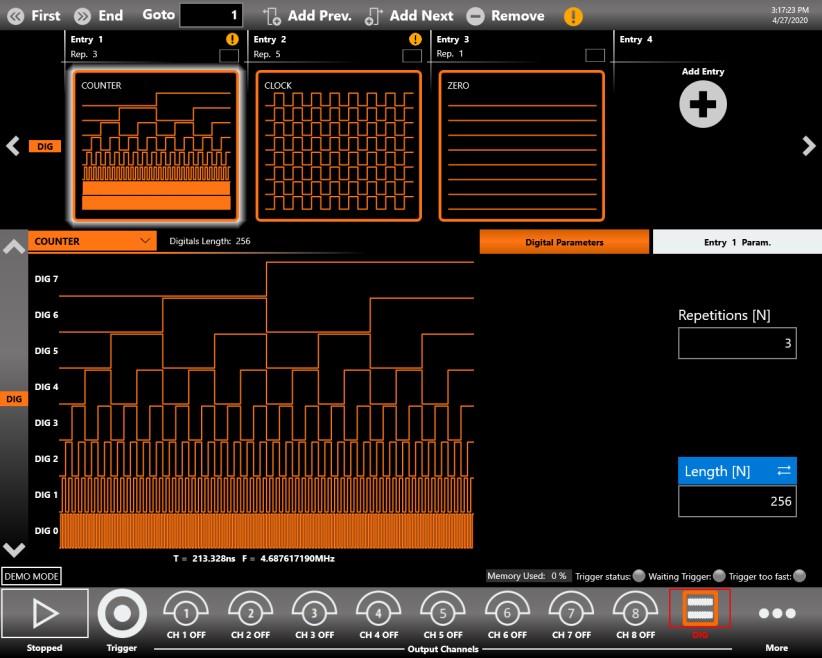The width and height of the screenshot is (822, 658).
Task: Open the More options menu
Action: 777,613
